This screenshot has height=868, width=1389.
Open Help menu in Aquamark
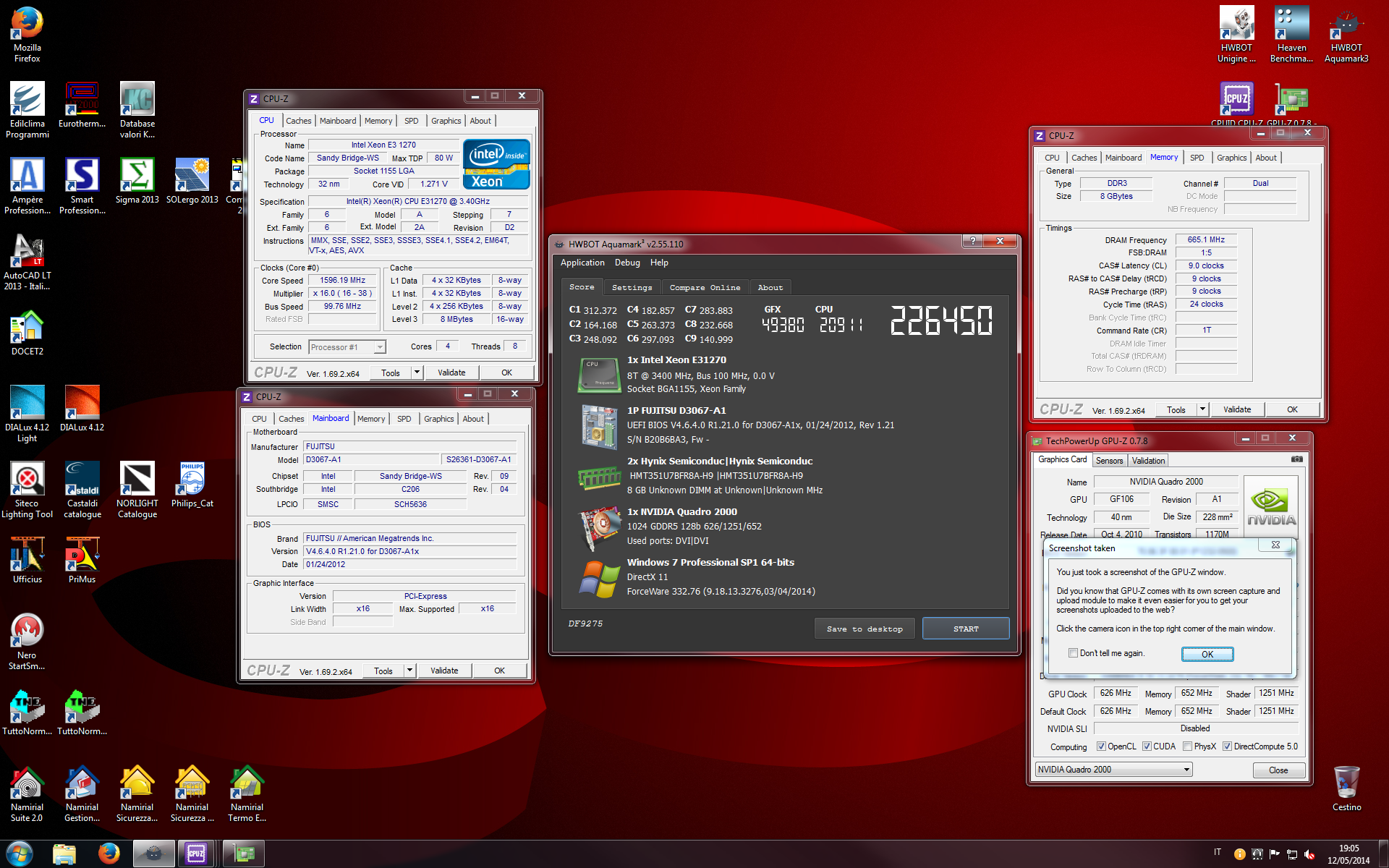[x=659, y=263]
